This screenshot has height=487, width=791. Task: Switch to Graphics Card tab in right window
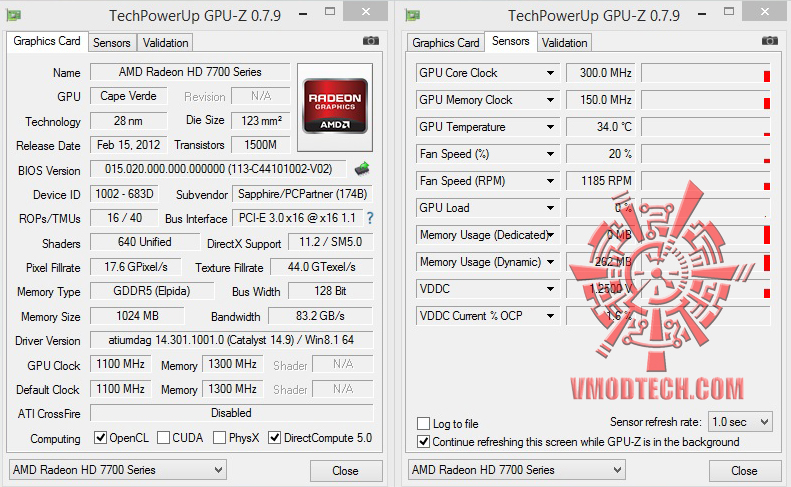(x=445, y=43)
